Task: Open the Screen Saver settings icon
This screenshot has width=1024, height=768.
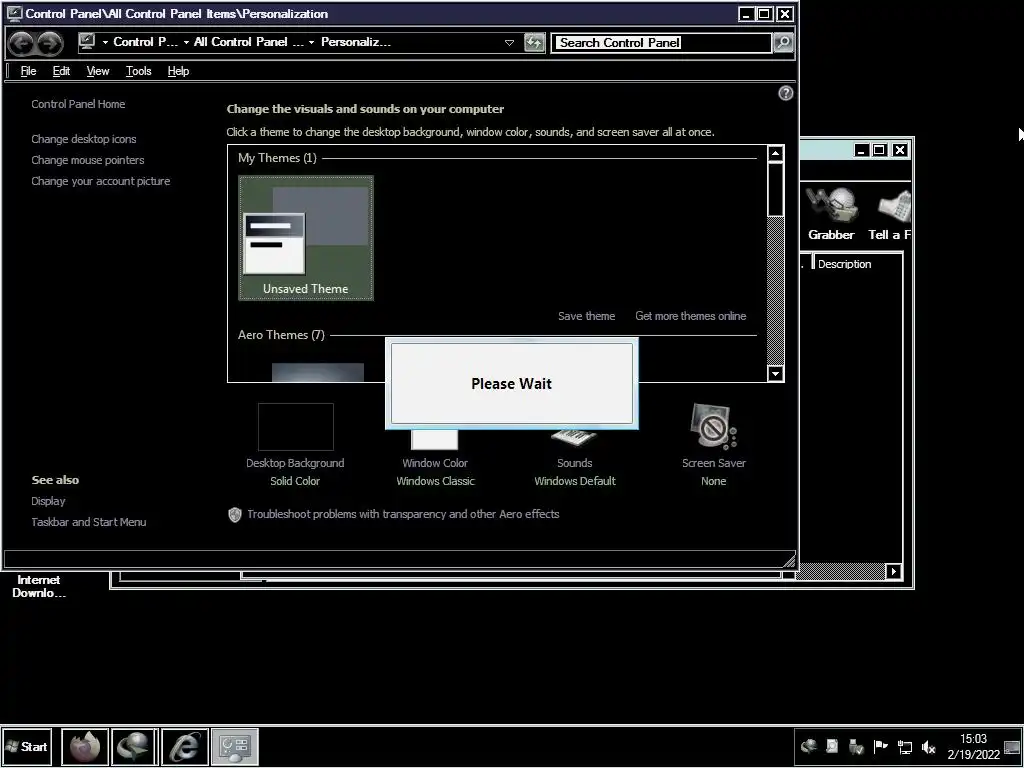Action: [x=713, y=426]
